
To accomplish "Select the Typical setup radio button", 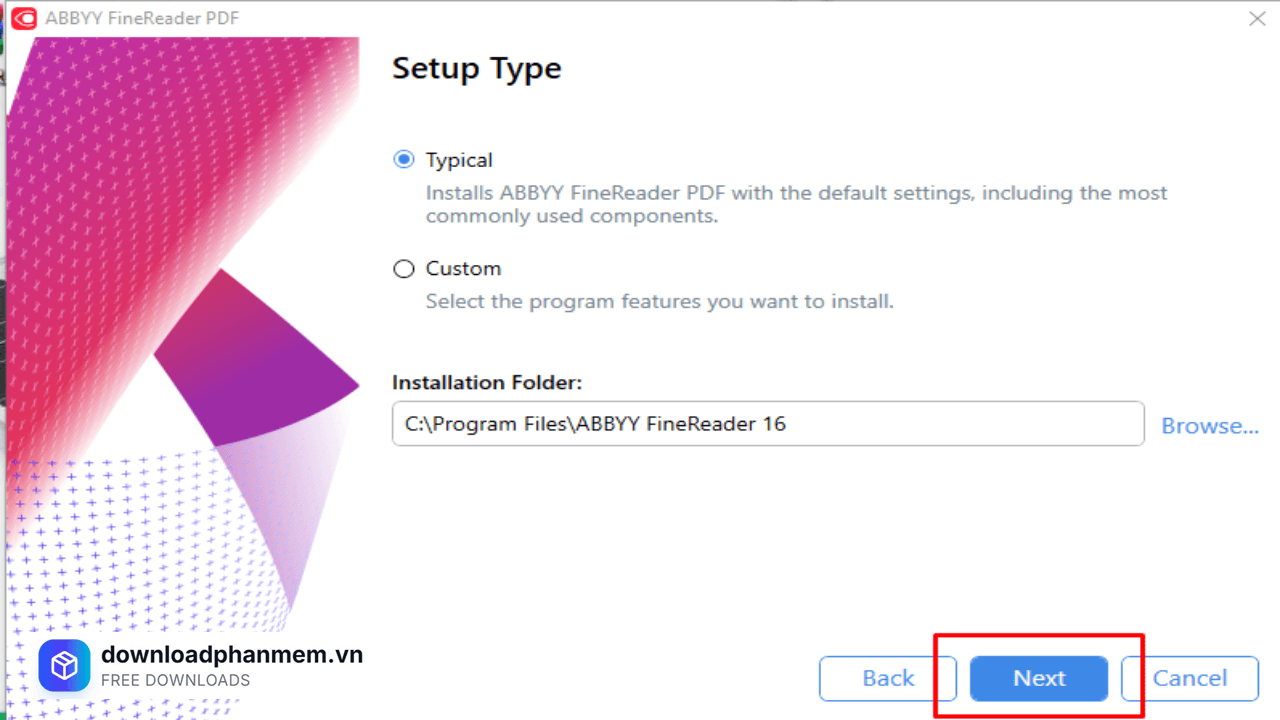I will (x=404, y=160).
